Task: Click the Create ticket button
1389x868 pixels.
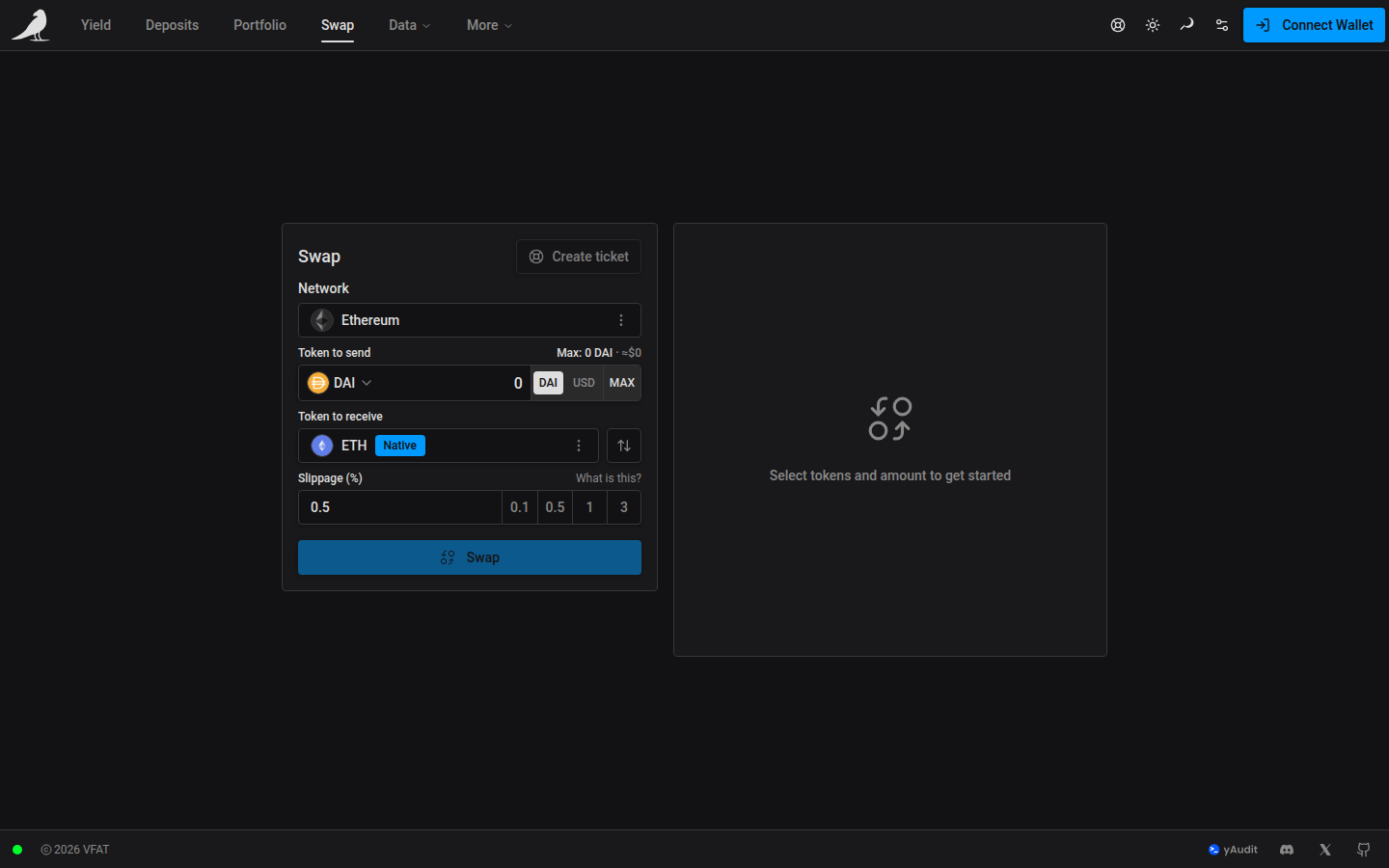Action: click(579, 257)
